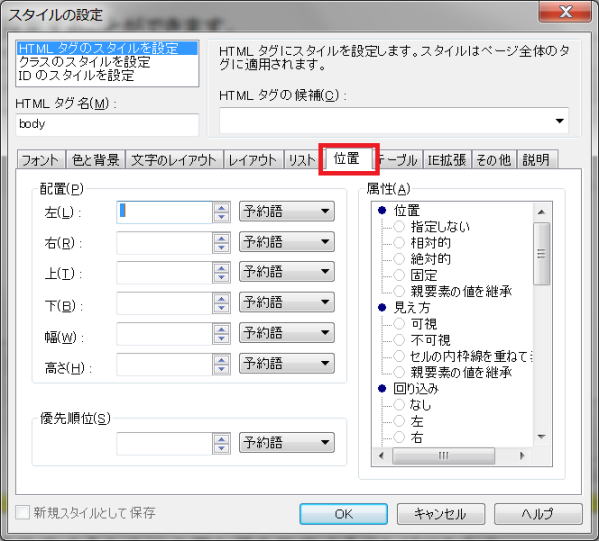Click the attribute list scroll-up arrow
This screenshot has width=599, height=541.
(x=542, y=212)
